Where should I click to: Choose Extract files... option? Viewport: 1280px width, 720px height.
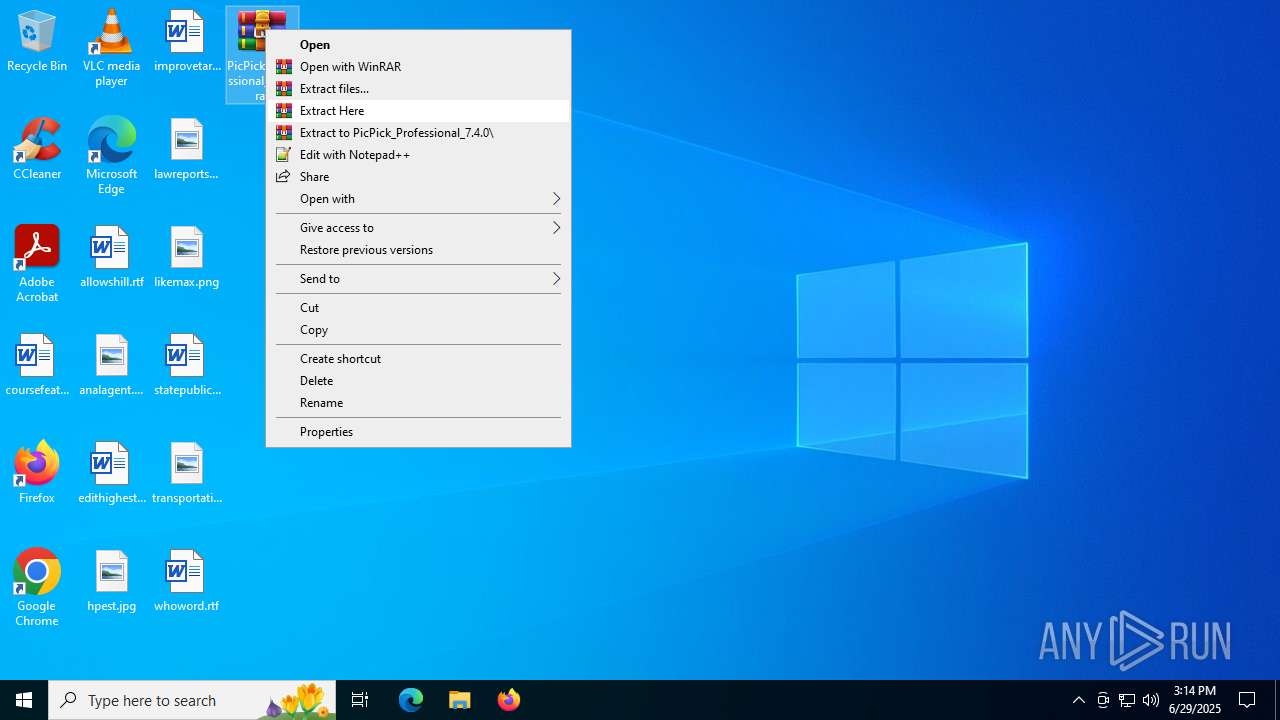(x=418, y=89)
